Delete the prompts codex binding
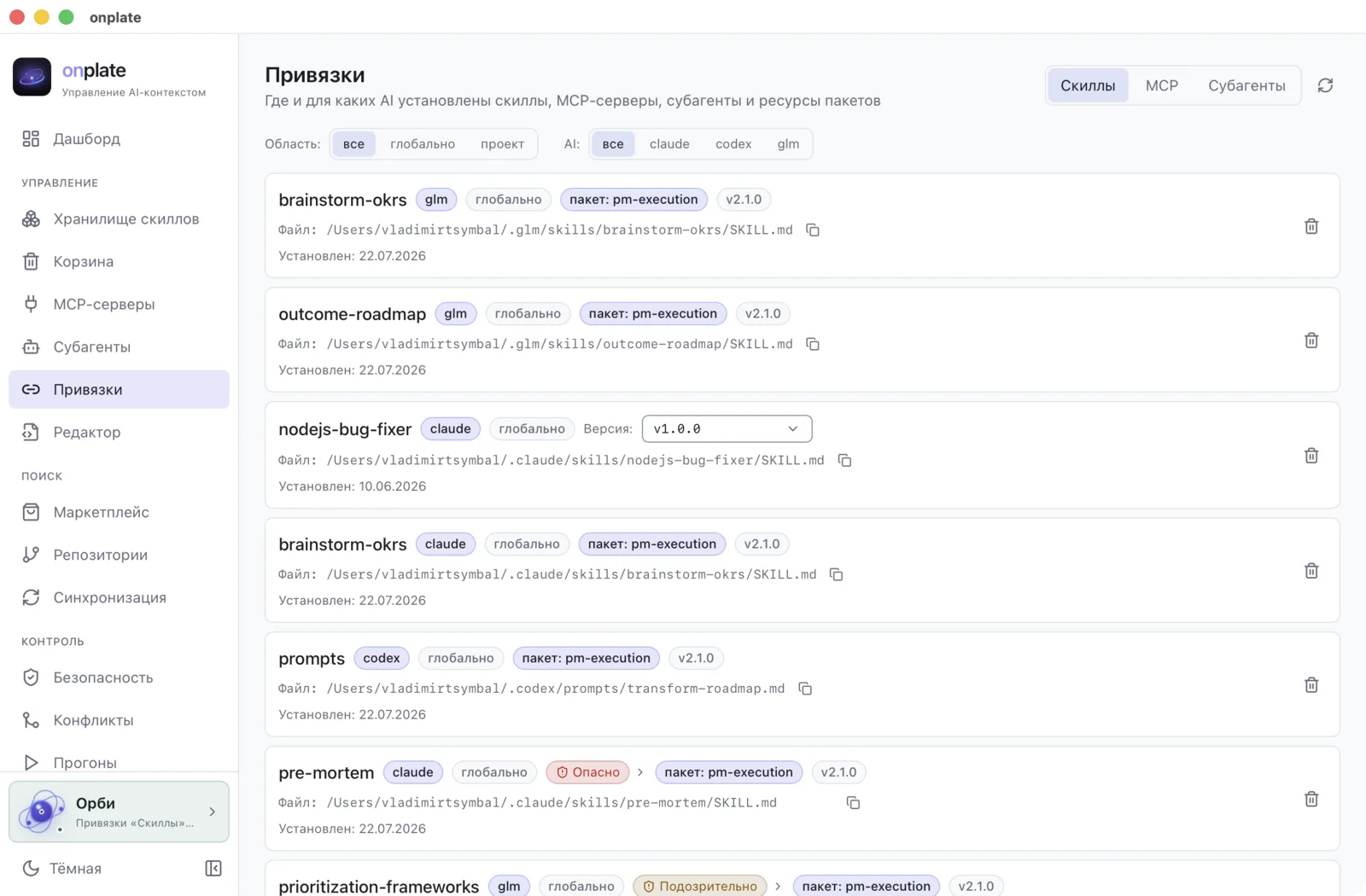Viewport: 1366px width, 896px height. click(x=1311, y=685)
